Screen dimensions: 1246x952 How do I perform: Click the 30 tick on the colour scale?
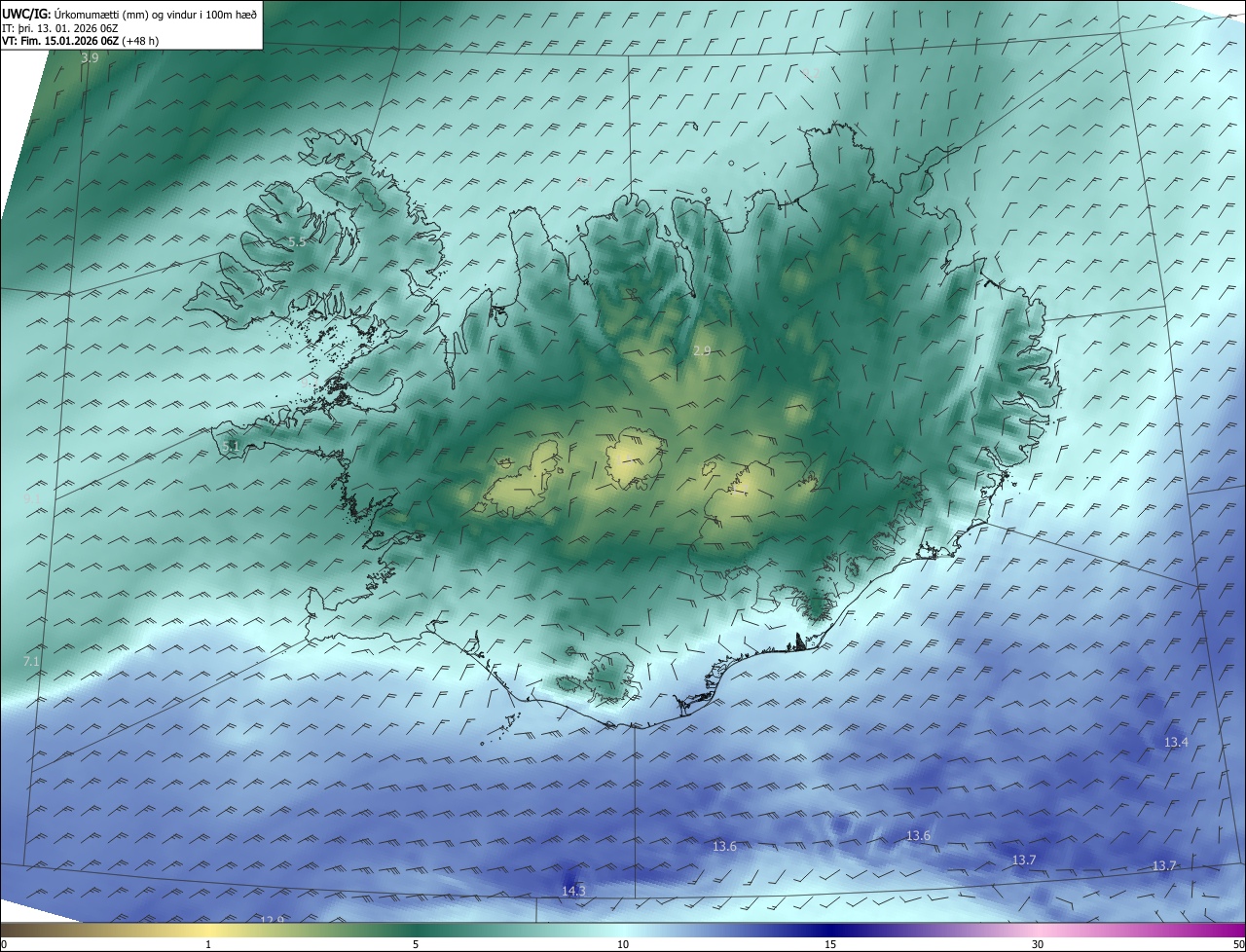1038,944
